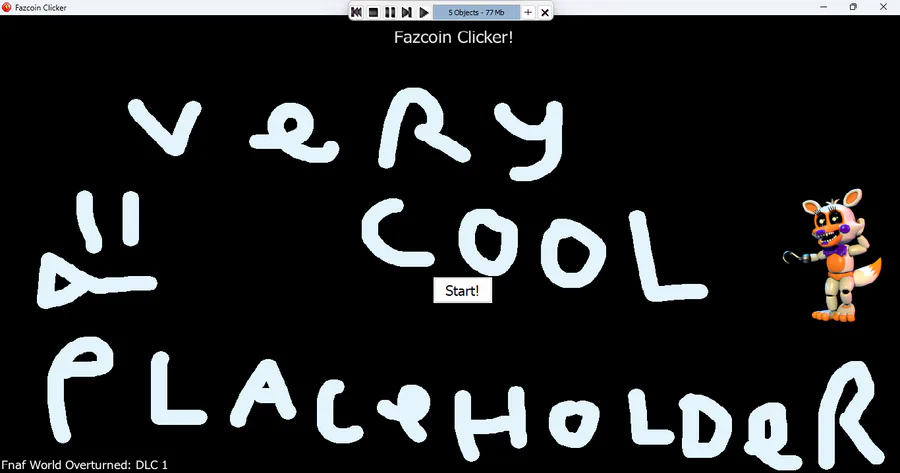Restore down the Fazcoin Clicker window
The width and height of the screenshot is (900, 473).
point(854,7)
